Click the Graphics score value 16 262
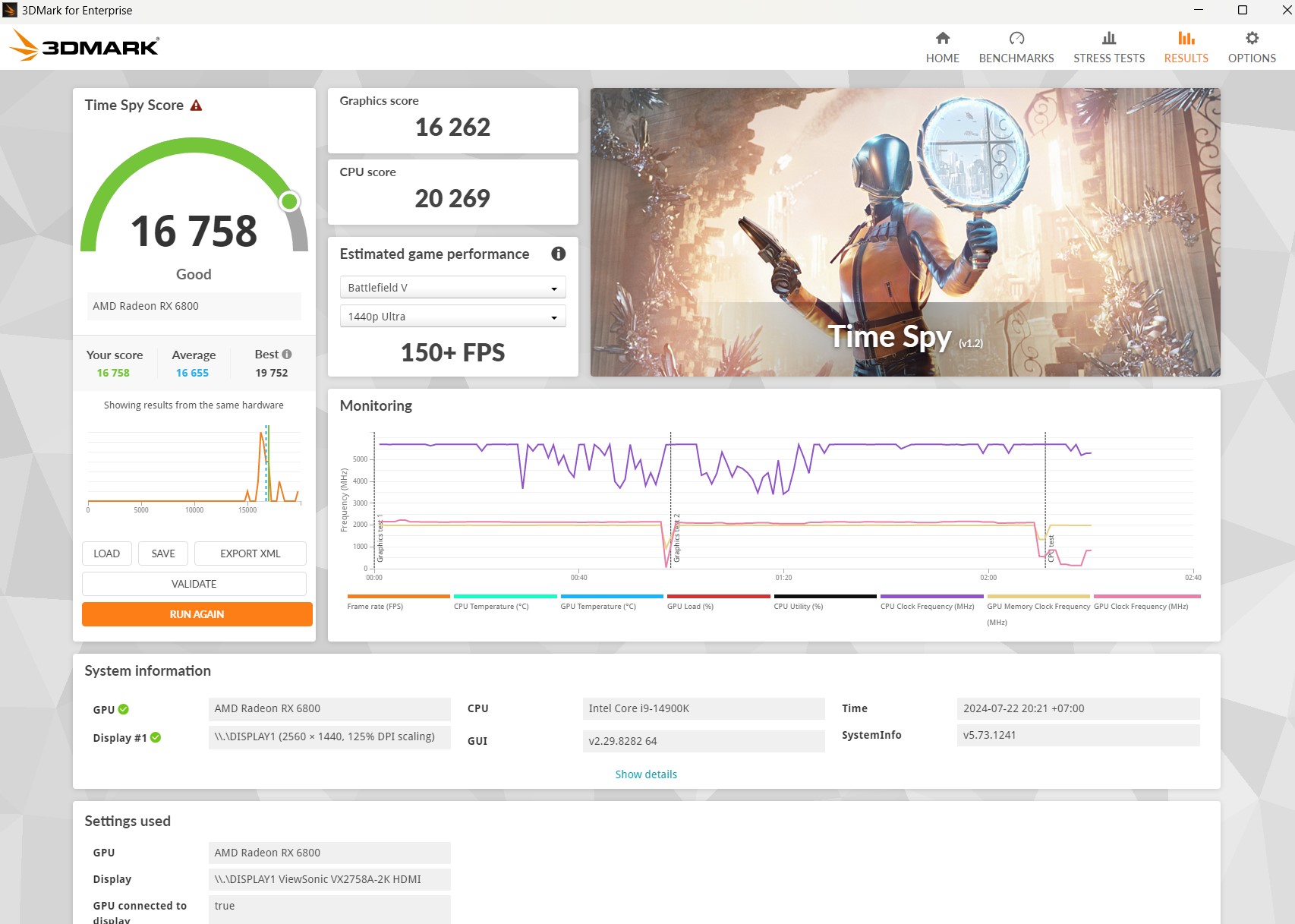1295x924 pixels. [452, 127]
